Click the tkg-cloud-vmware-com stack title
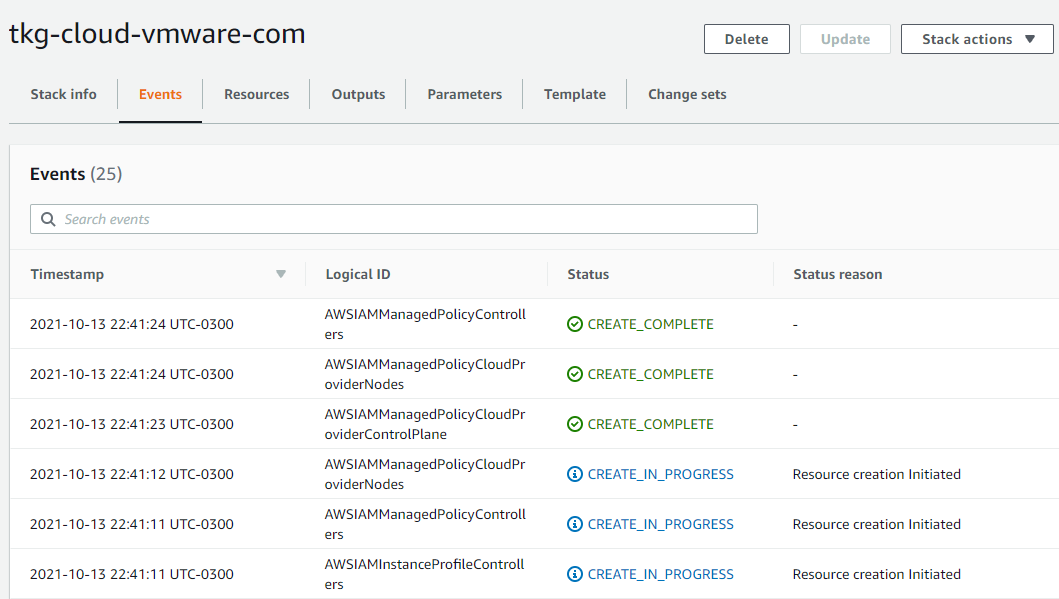 tap(157, 34)
